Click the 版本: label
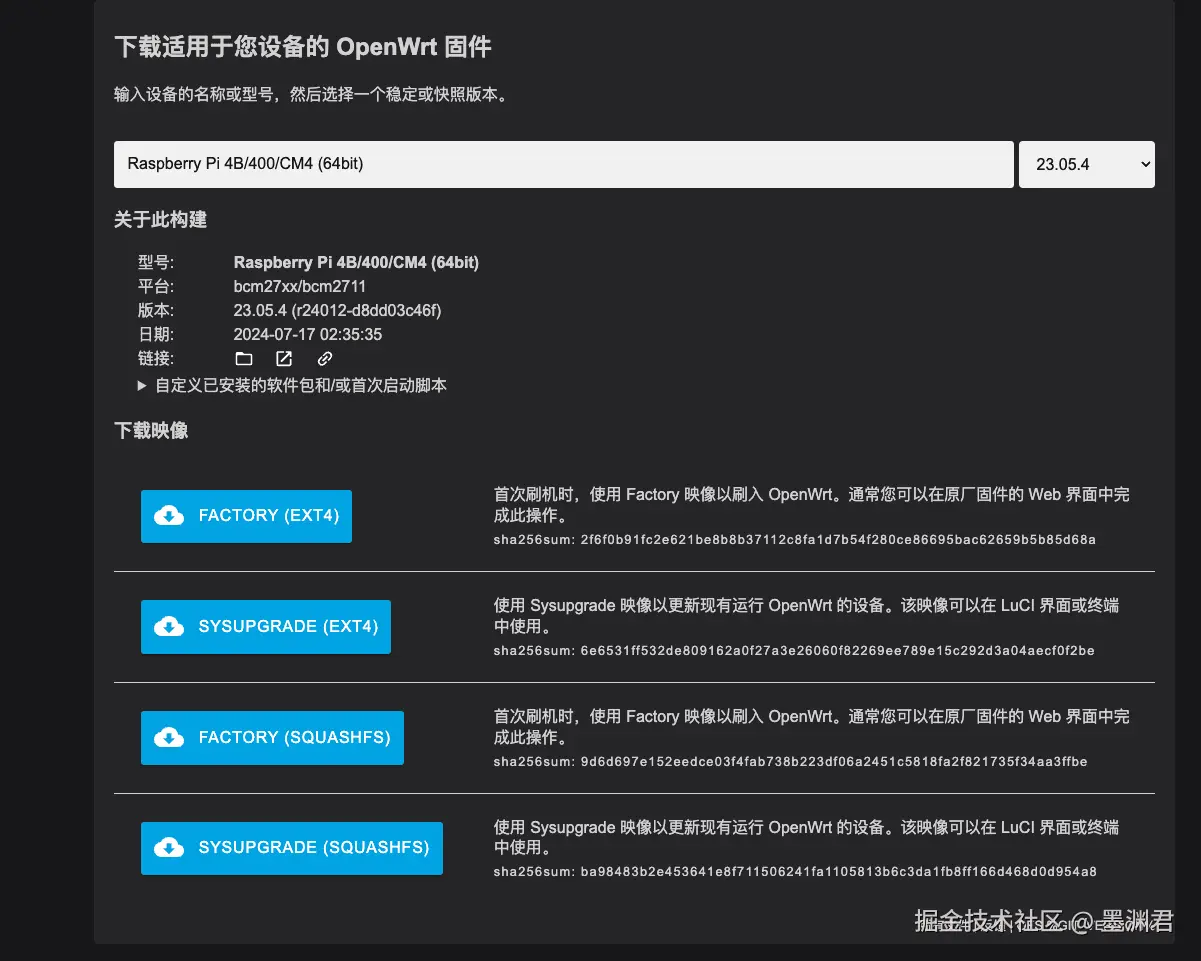This screenshot has width=1201, height=961. click(x=155, y=311)
